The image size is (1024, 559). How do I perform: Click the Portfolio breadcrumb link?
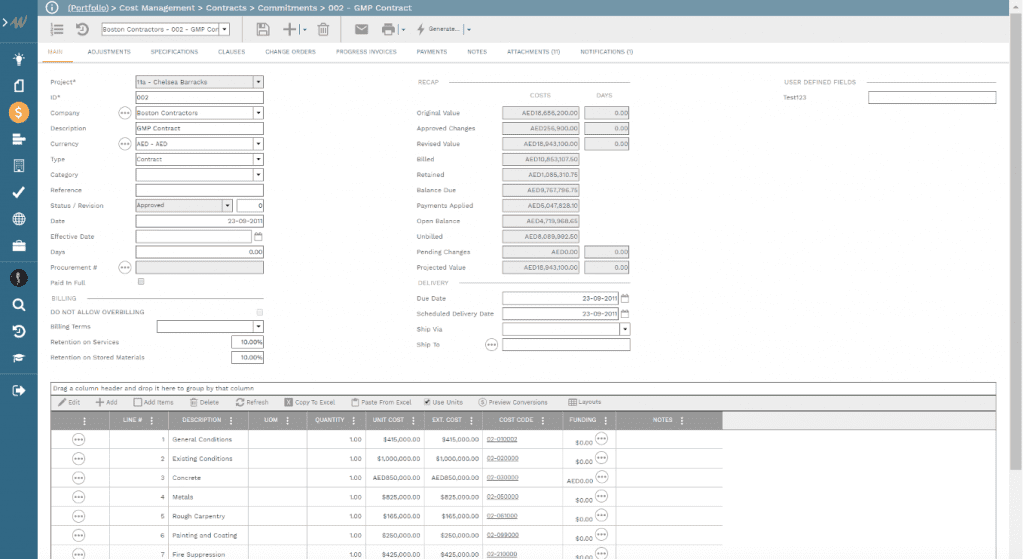pyautogui.click(x=88, y=8)
